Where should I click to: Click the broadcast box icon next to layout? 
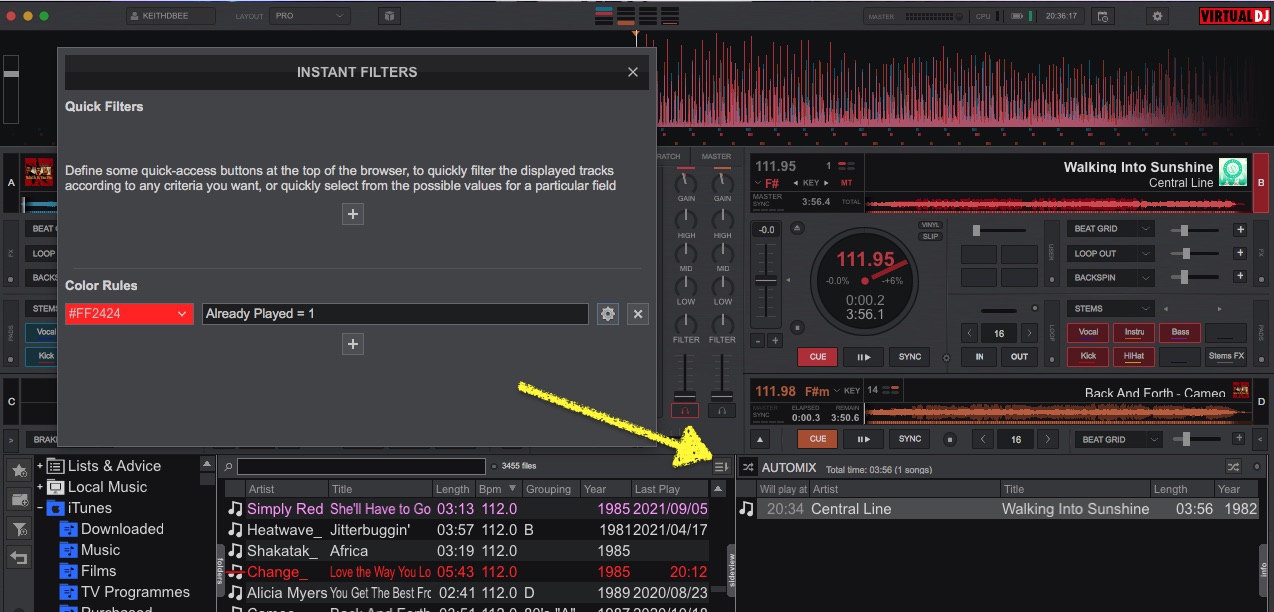pyautogui.click(x=390, y=16)
